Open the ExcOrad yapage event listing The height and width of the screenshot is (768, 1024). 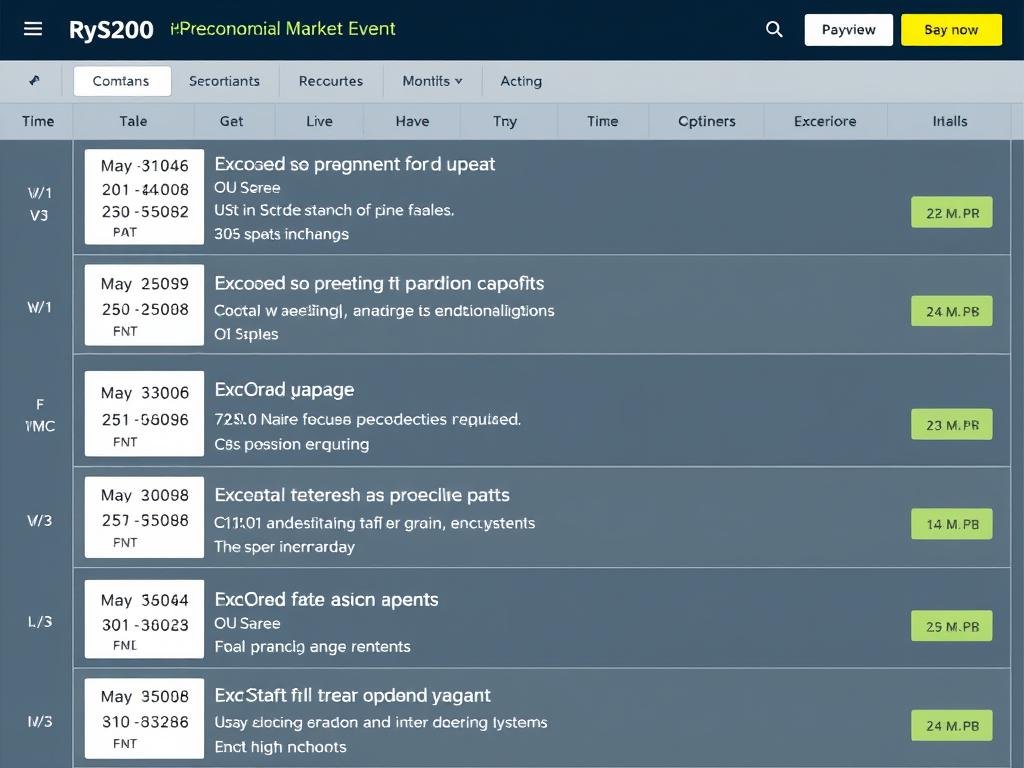283,389
